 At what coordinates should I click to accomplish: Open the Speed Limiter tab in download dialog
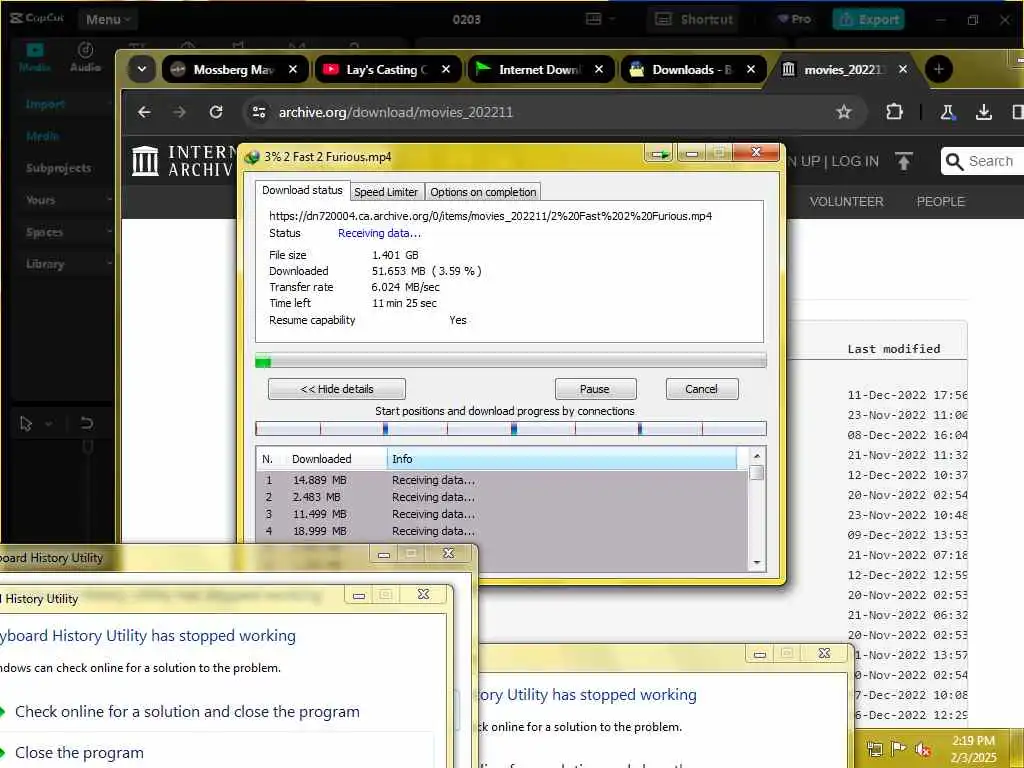pos(386,192)
